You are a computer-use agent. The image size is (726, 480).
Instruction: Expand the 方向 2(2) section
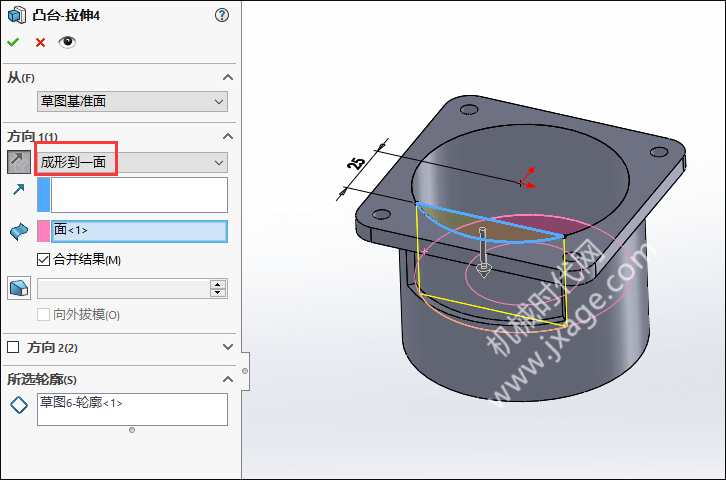tap(228, 347)
